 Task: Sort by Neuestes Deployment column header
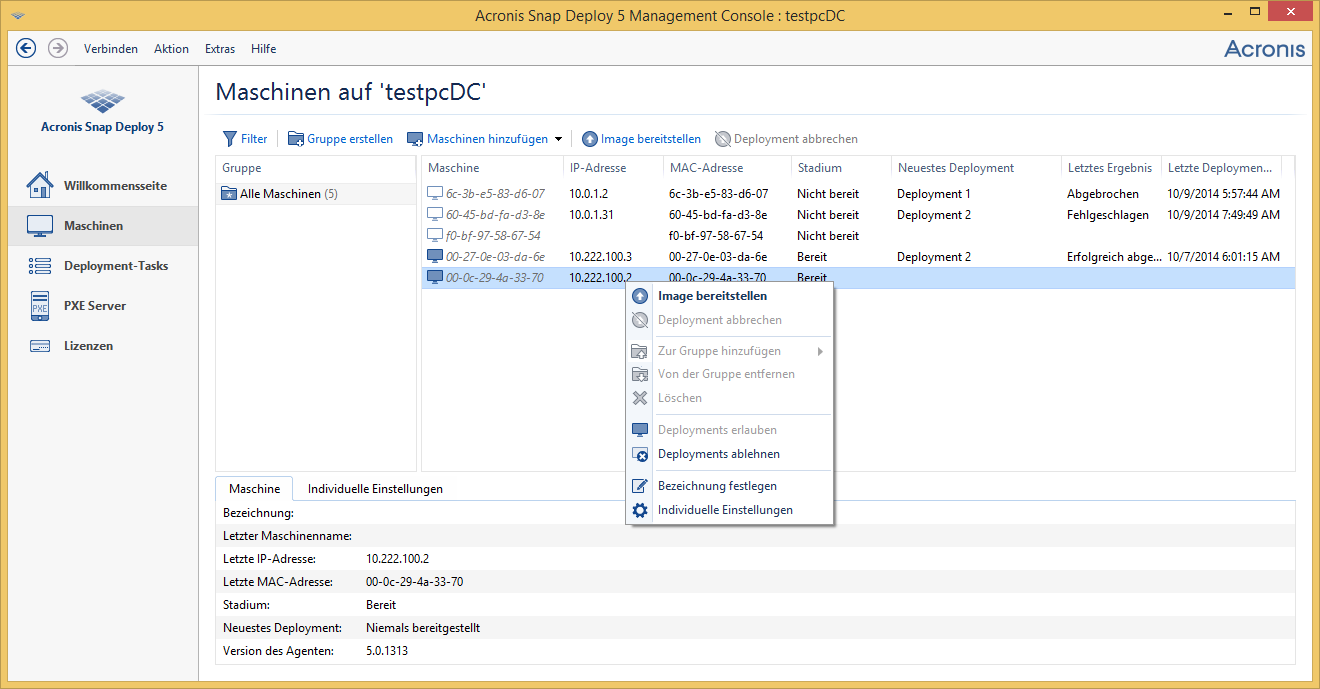pos(976,168)
